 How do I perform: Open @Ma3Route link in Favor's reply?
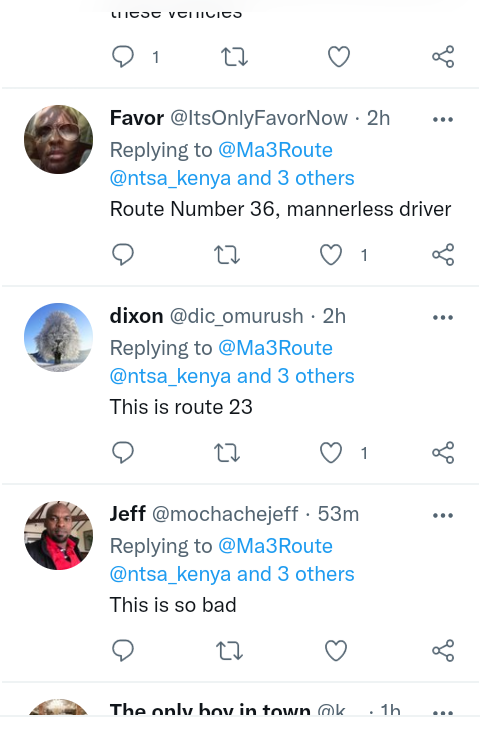tap(276, 150)
